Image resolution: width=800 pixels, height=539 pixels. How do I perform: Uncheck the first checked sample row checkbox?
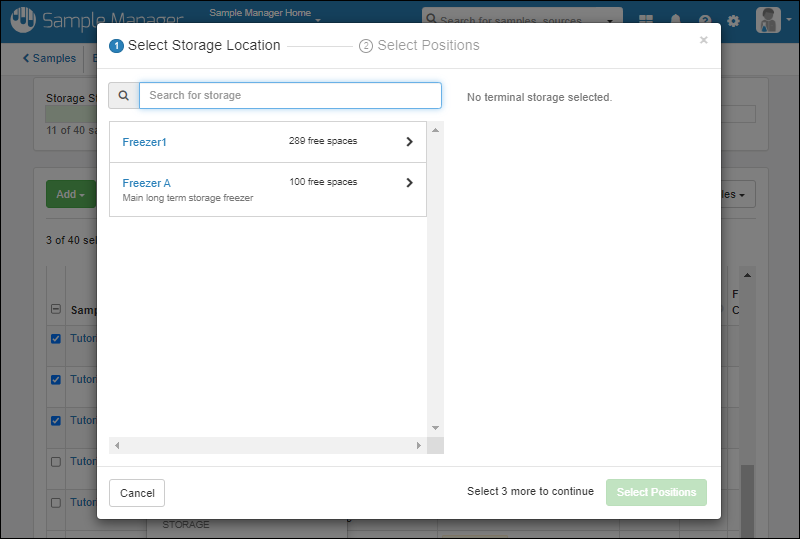56,338
